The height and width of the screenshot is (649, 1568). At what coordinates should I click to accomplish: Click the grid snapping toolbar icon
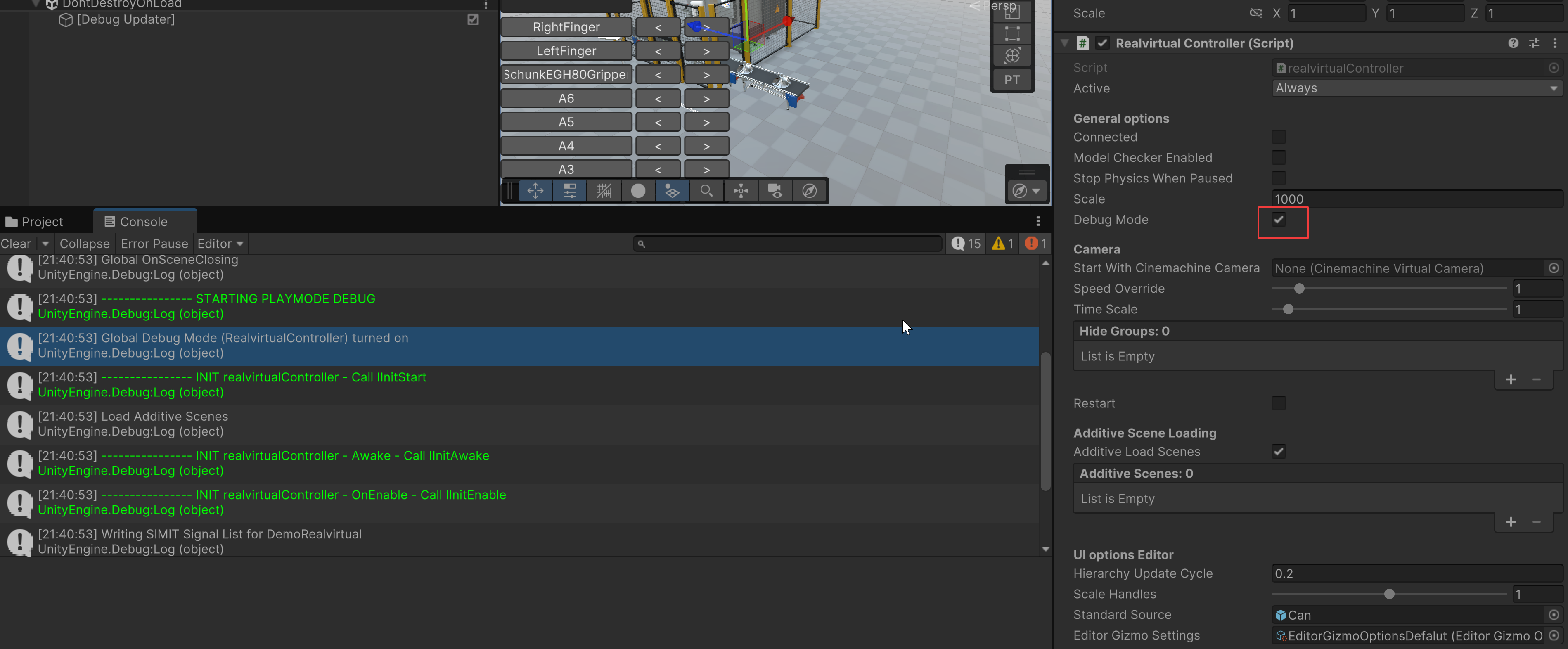click(604, 191)
